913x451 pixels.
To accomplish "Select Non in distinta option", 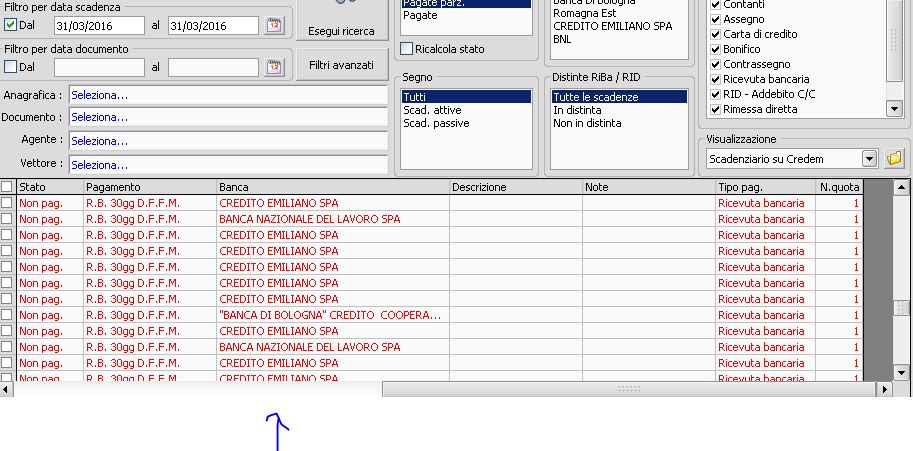I will click(619, 123).
